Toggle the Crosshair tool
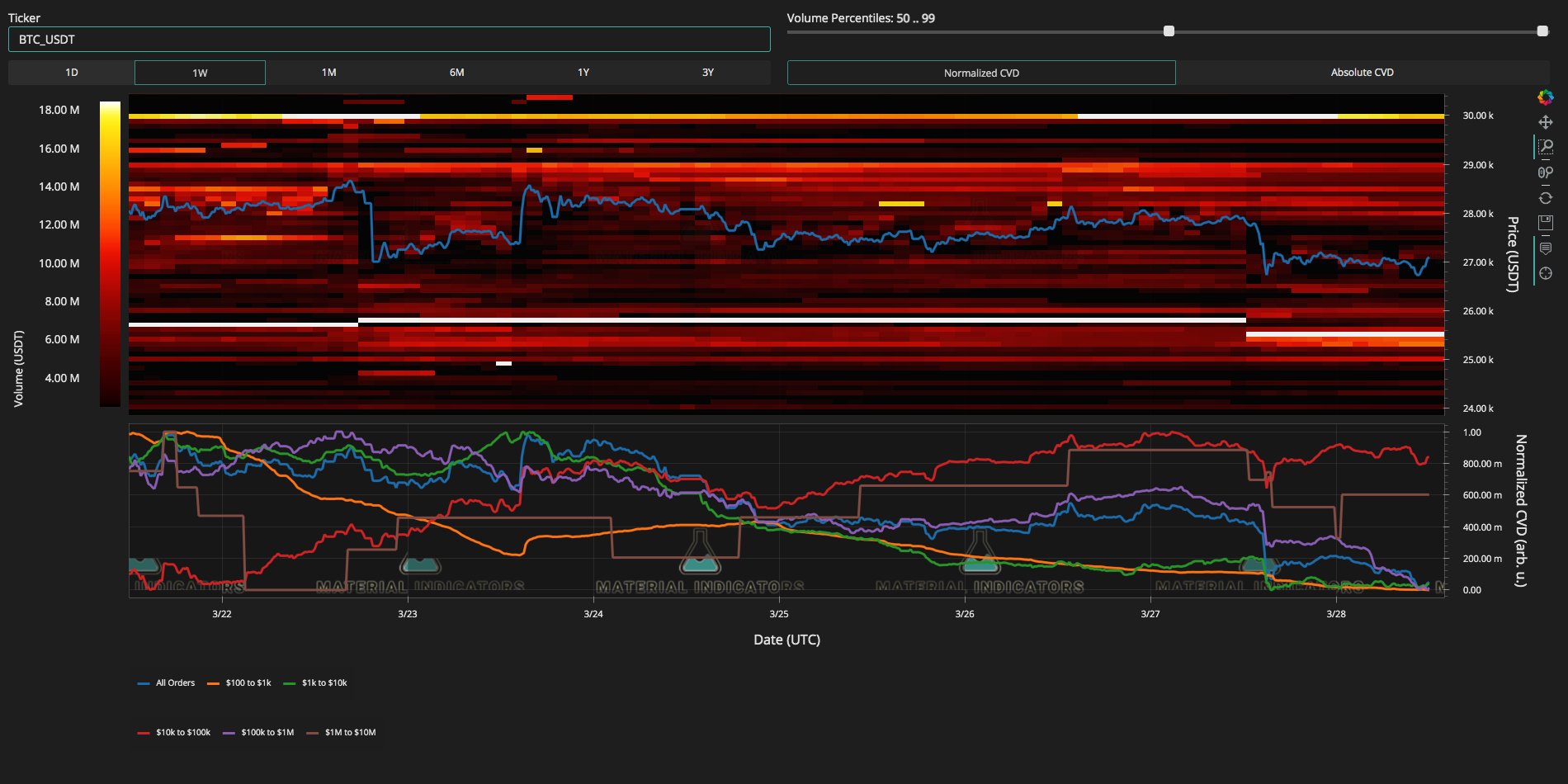This screenshot has height=784, width=1568. tap(1546, 273)
